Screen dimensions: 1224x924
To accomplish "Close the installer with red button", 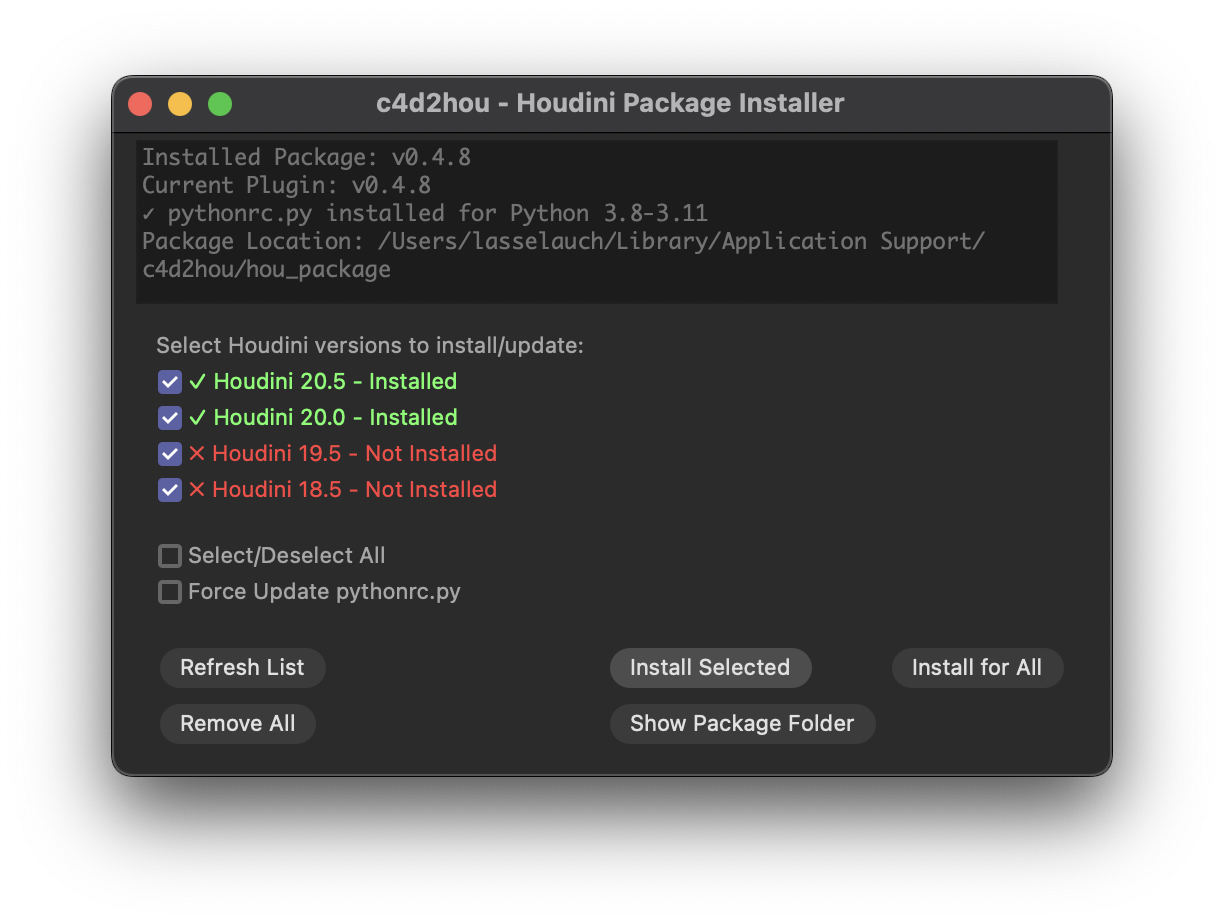I will coord(140,104).
